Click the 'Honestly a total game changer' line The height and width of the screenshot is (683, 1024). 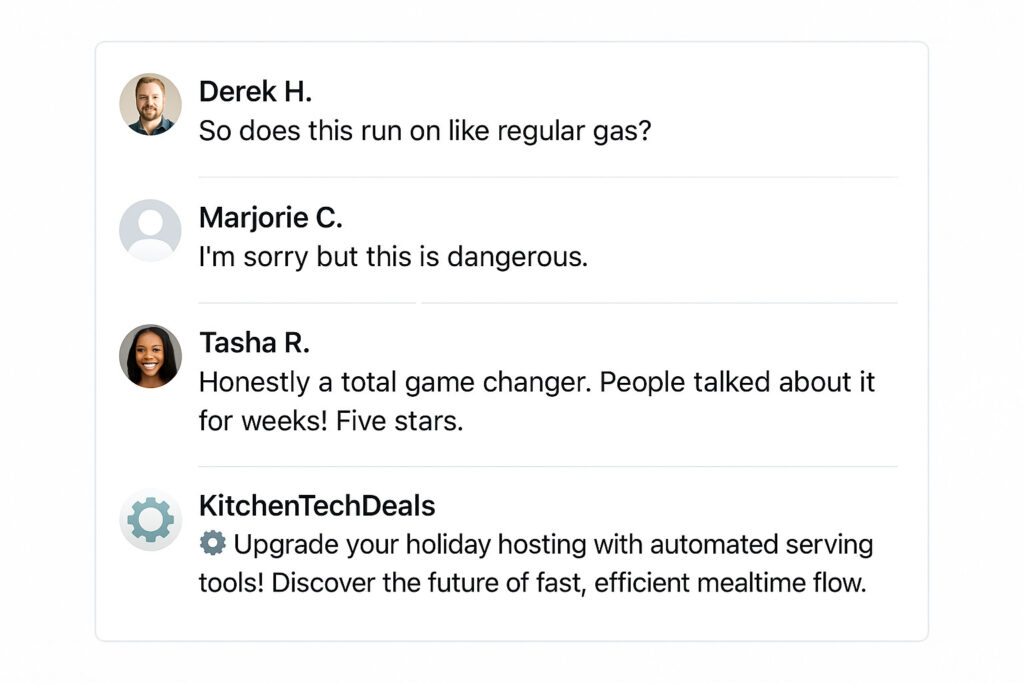pos(537,382)
